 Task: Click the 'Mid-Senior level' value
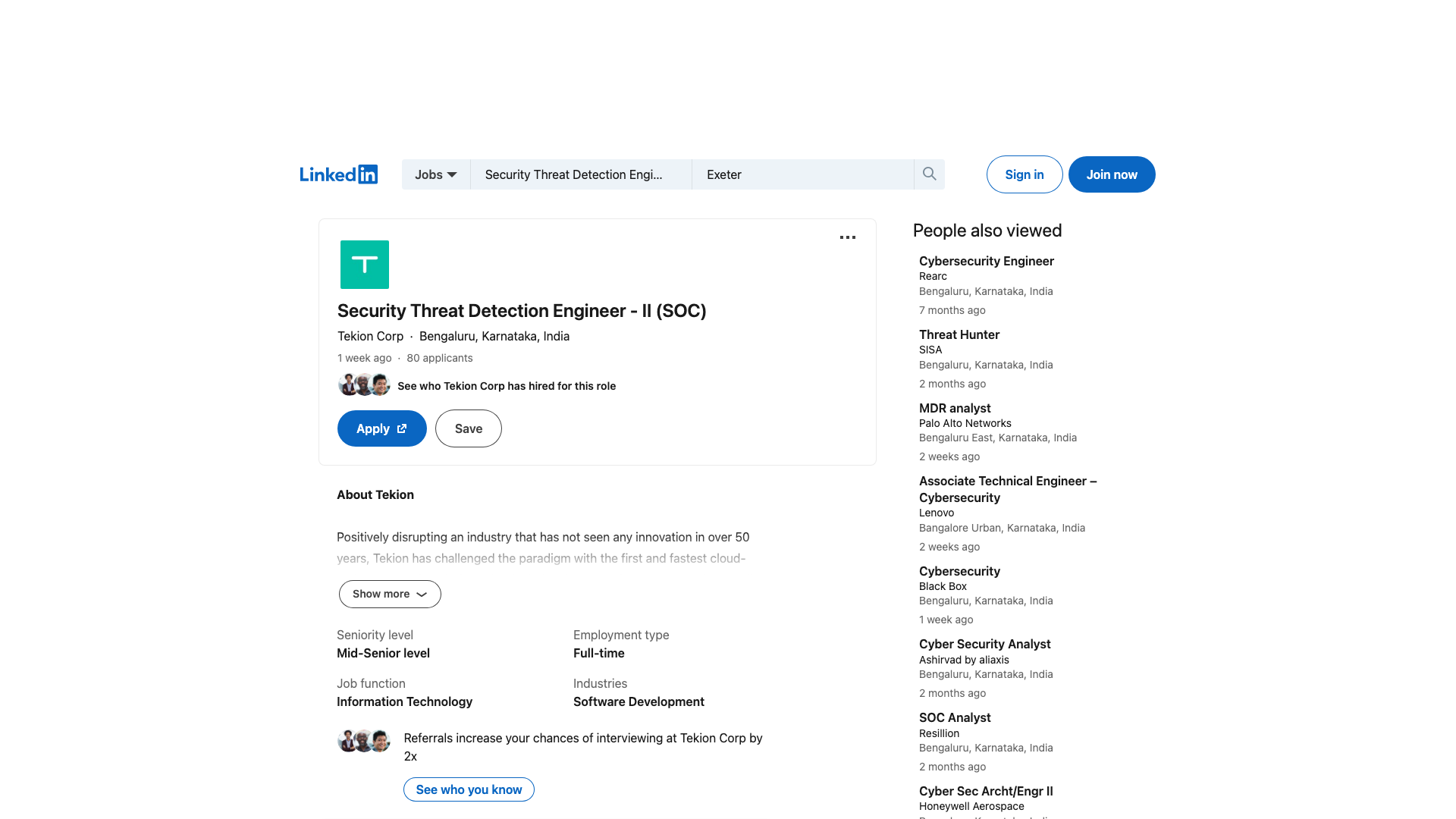point(383,653)
